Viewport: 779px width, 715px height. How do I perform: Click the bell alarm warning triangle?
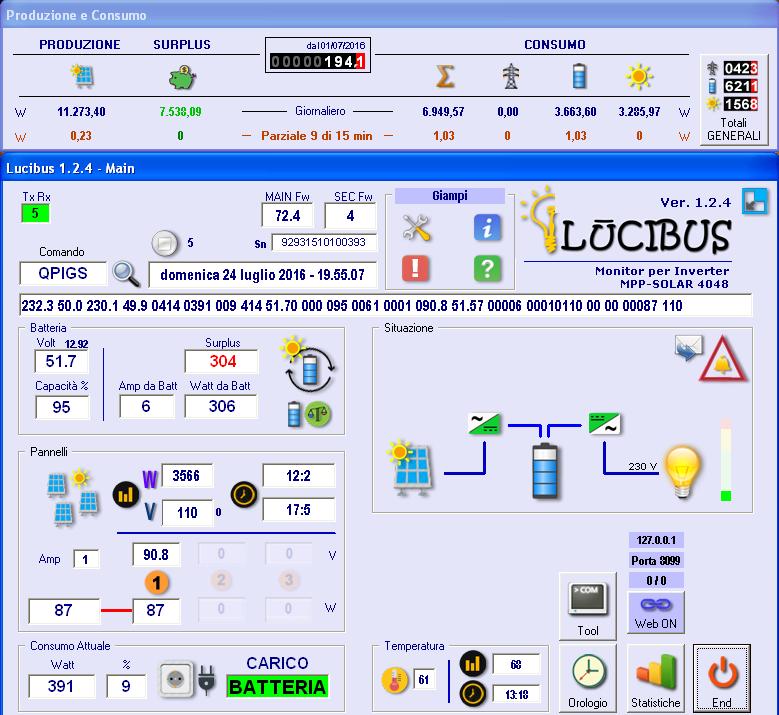(723, 359)
